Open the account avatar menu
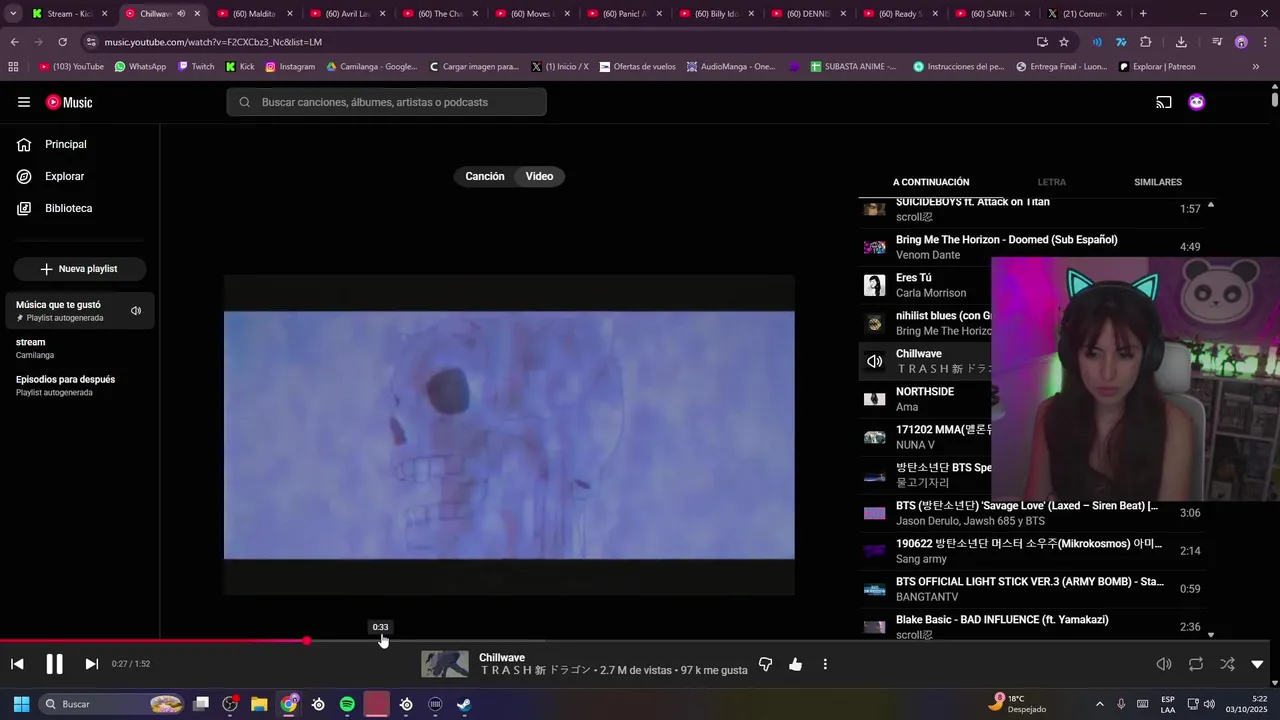The image size is (1280, 720). tap(1197, 102)
